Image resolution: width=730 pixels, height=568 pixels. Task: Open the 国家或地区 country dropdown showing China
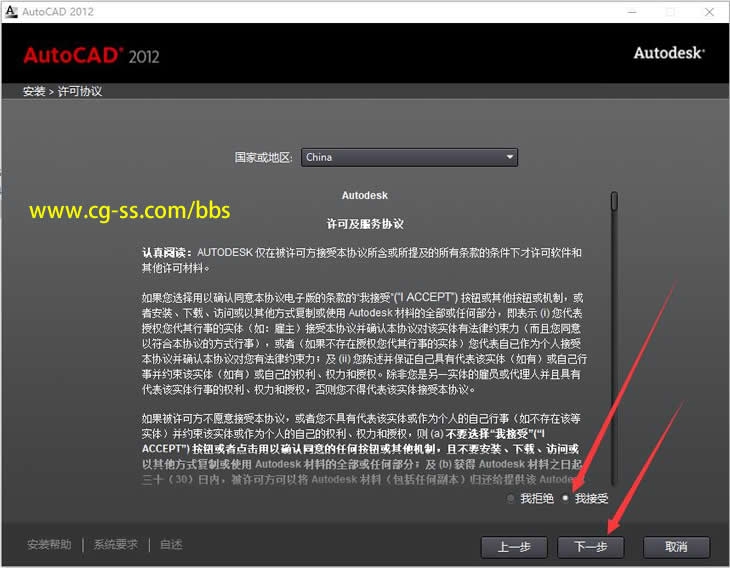[409, 157]
